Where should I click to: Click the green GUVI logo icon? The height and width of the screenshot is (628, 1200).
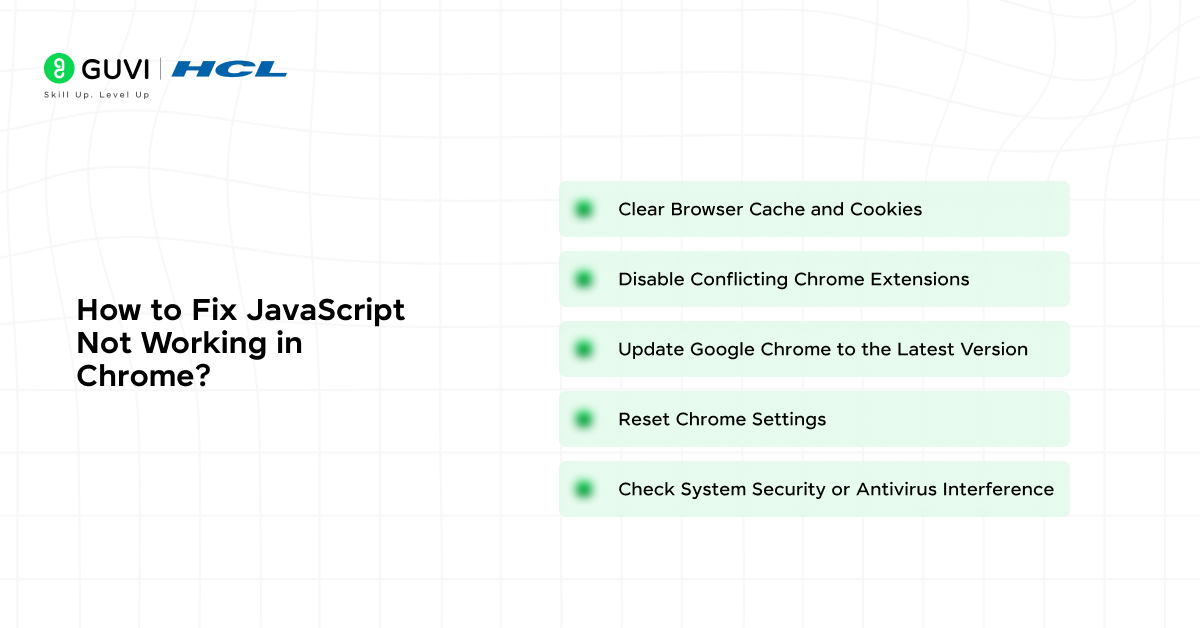point(60,68)
